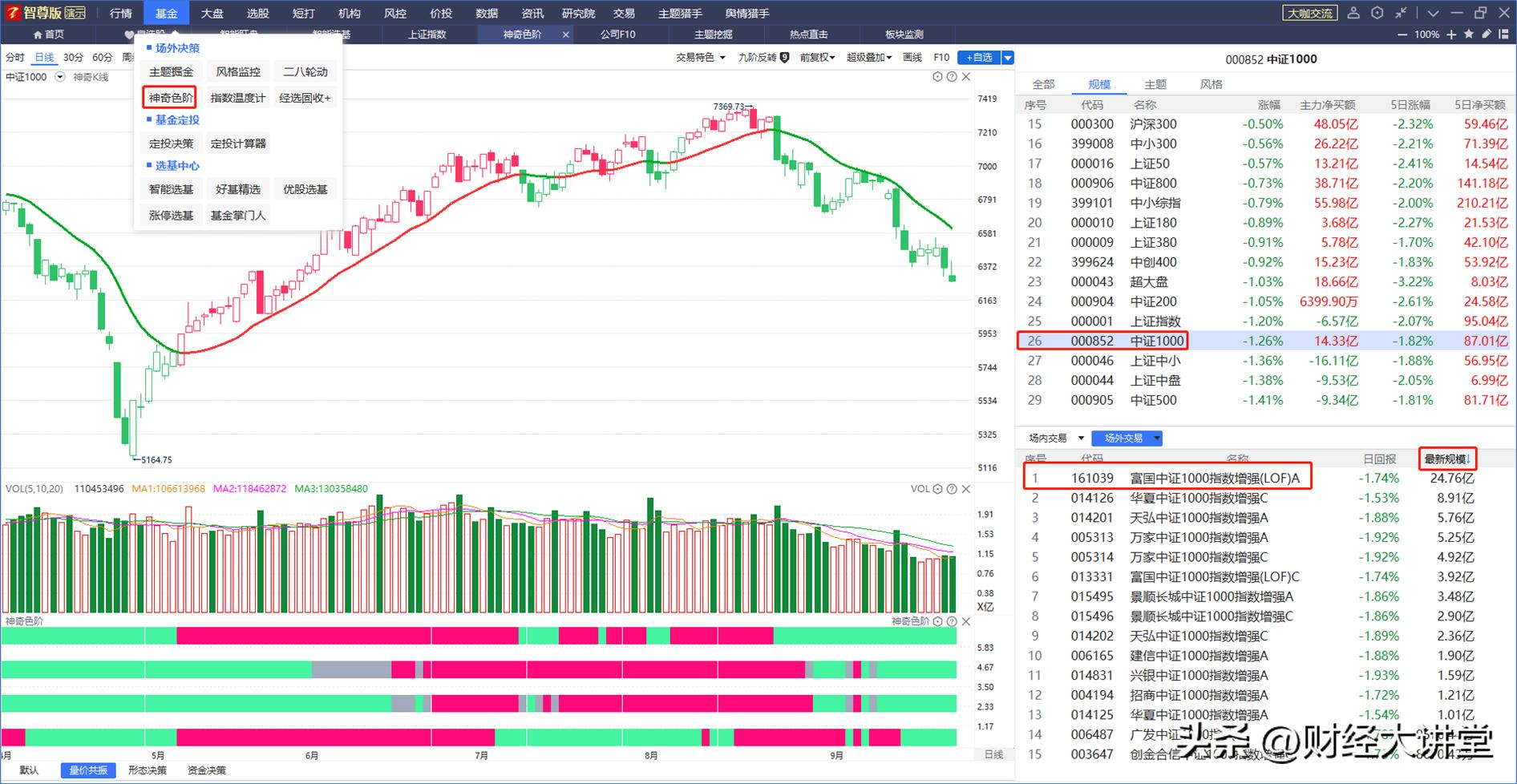Viewport: 1517px width, 784px height.
Task: Click the star favorite icon in top bar
Action: click(x=1469, y=34)
